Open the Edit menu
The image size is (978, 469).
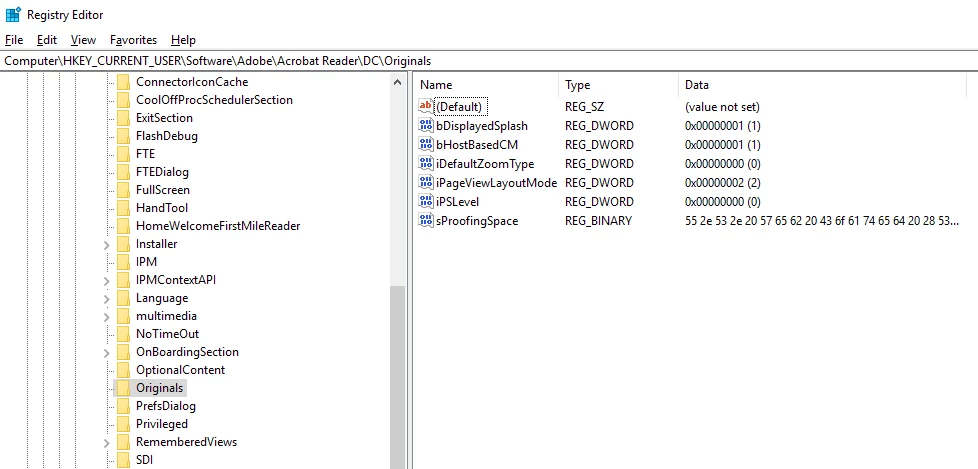47,40
